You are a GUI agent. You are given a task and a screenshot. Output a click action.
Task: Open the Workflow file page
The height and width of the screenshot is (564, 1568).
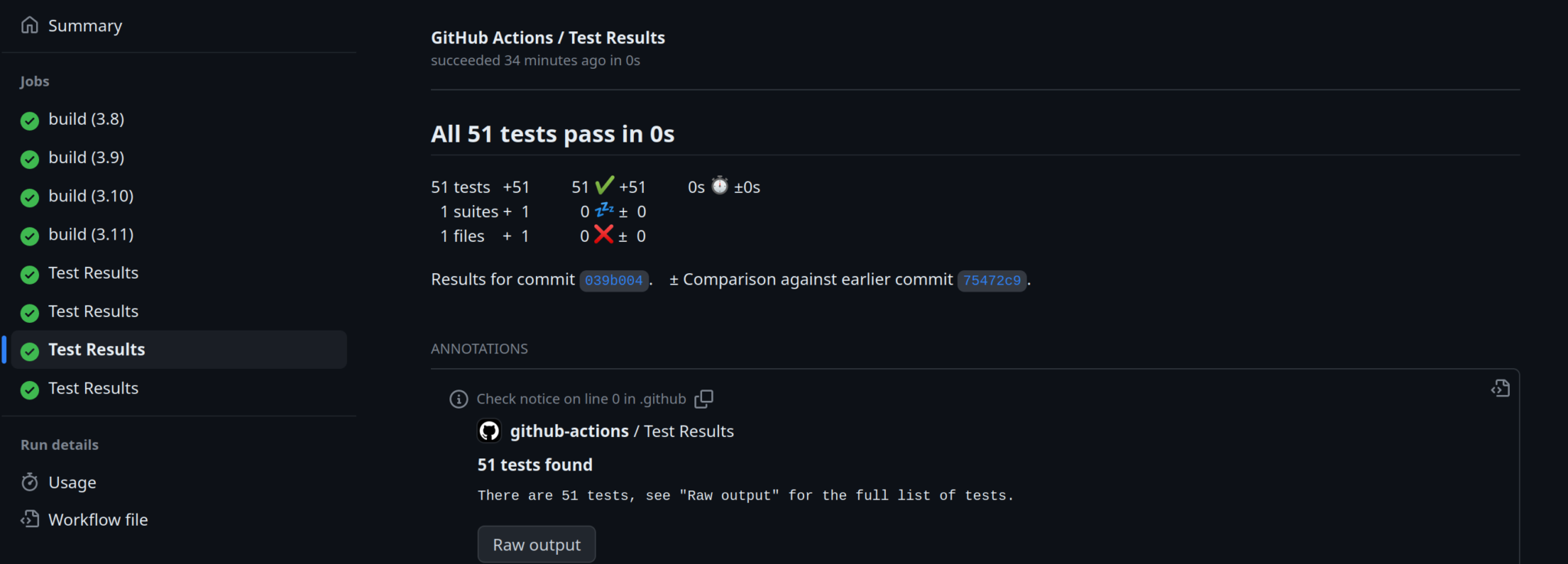[x=98, y=520]
